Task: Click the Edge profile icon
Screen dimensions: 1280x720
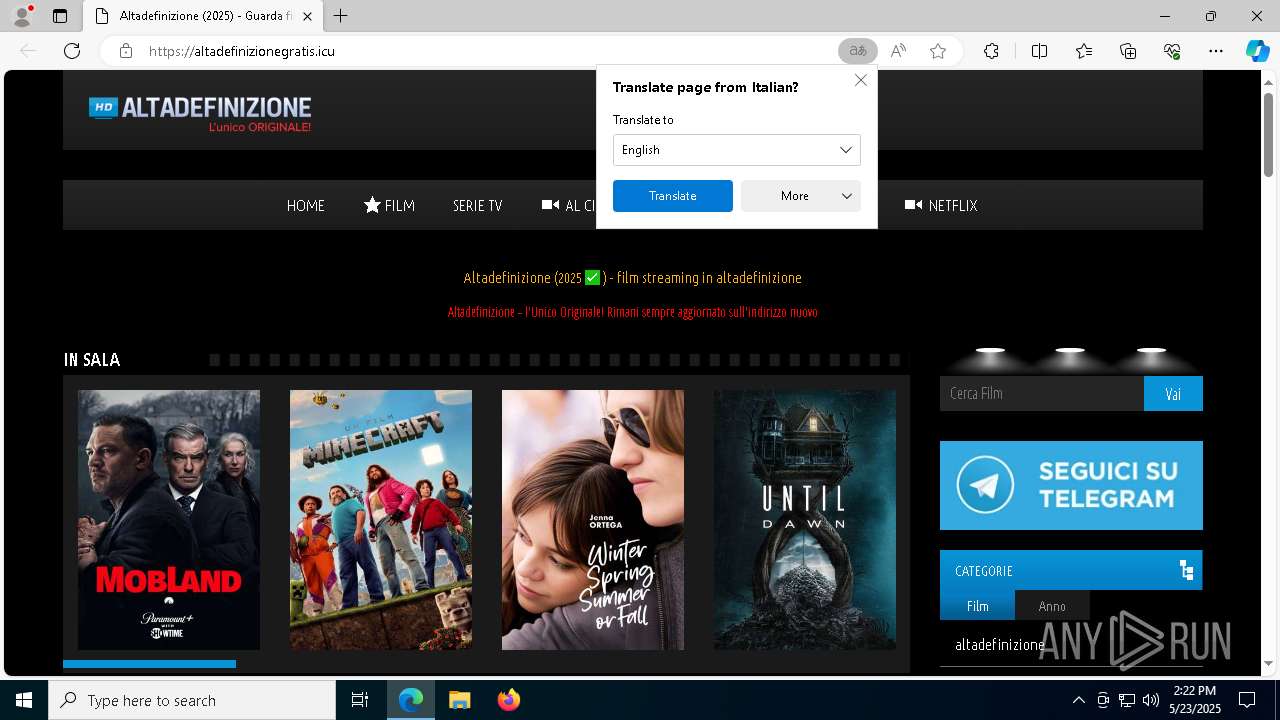Action: (x=22, y=16)
